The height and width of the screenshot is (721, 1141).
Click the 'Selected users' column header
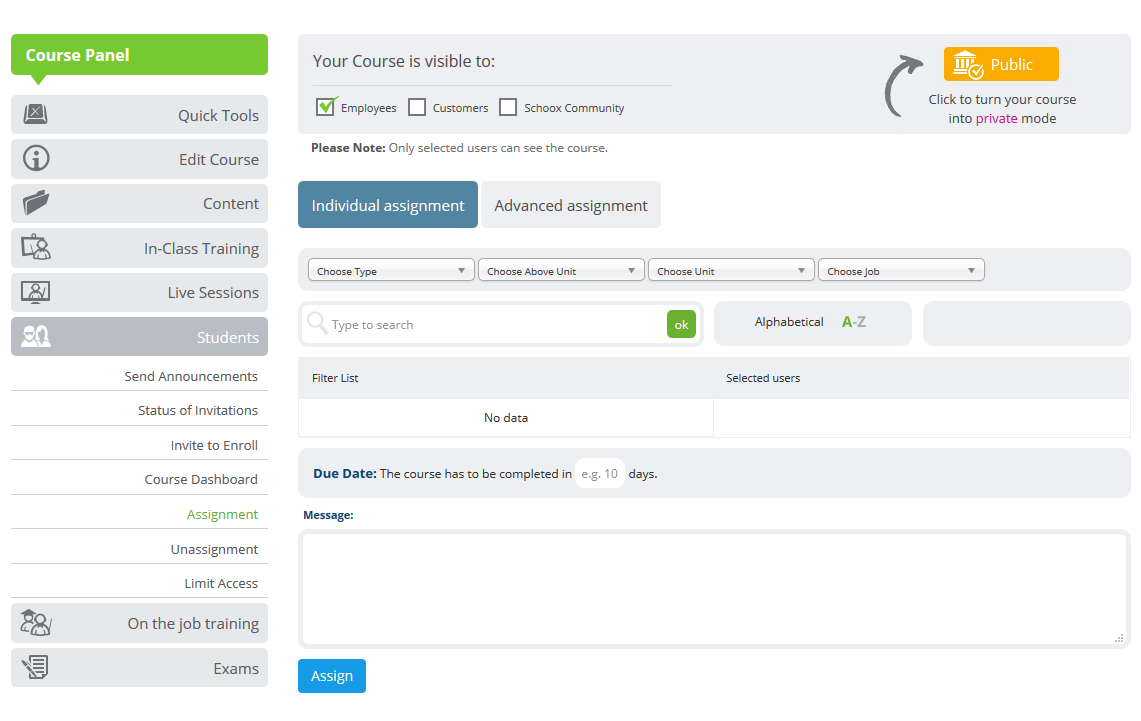coord(921,378)
